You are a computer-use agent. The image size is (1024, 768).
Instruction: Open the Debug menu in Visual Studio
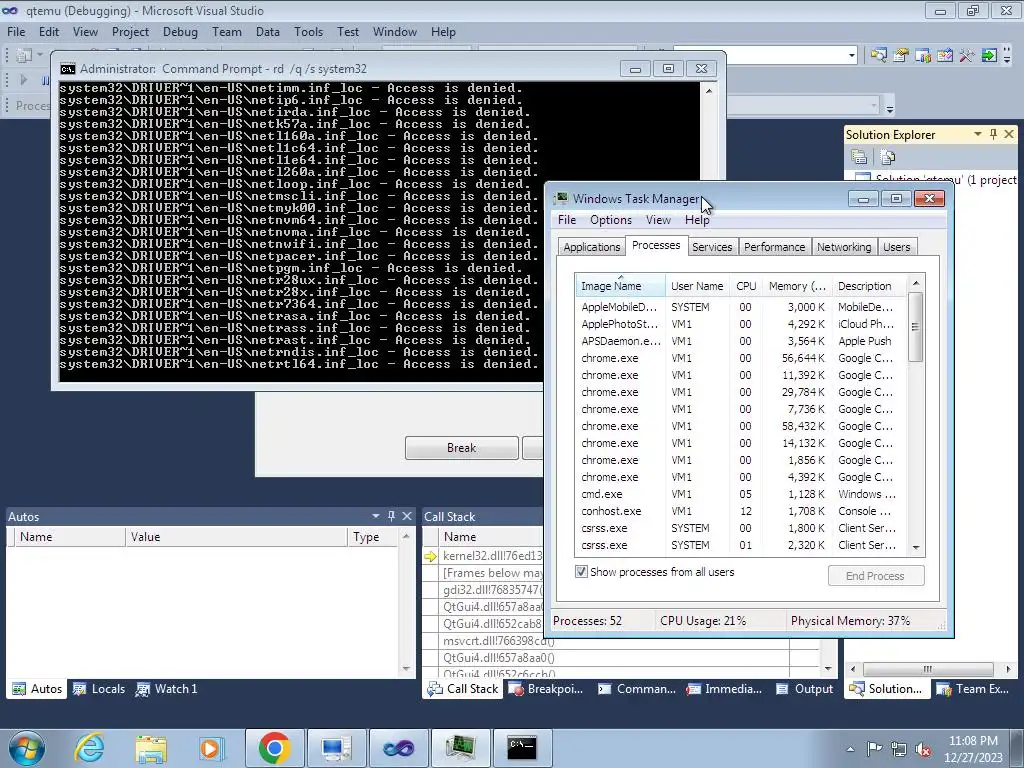coord(180,31)
